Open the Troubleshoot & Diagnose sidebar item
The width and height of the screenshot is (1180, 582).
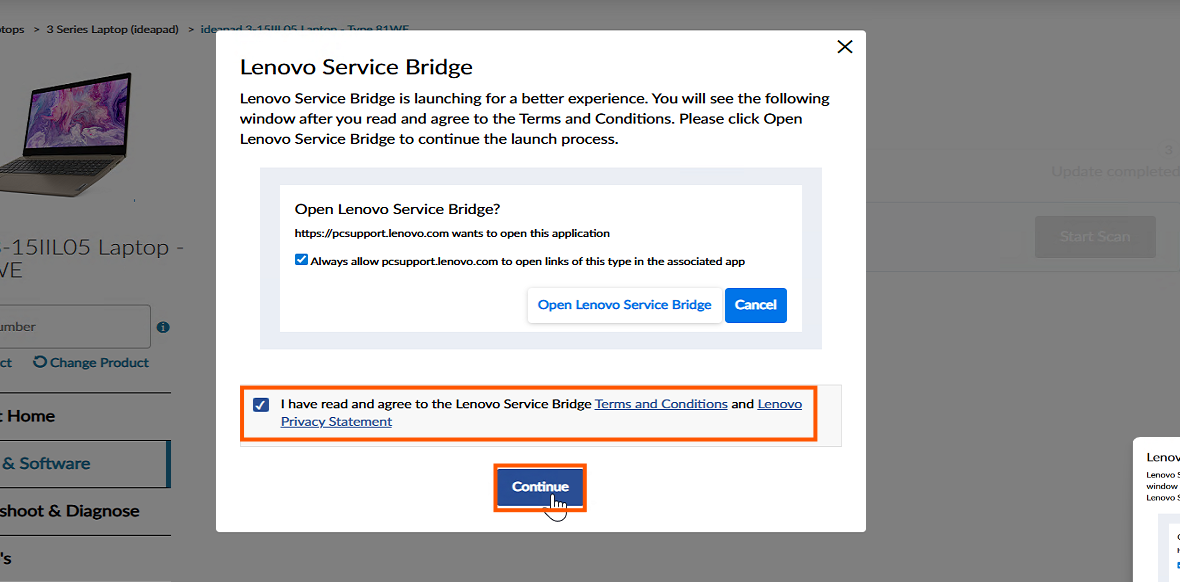point(85,511)
